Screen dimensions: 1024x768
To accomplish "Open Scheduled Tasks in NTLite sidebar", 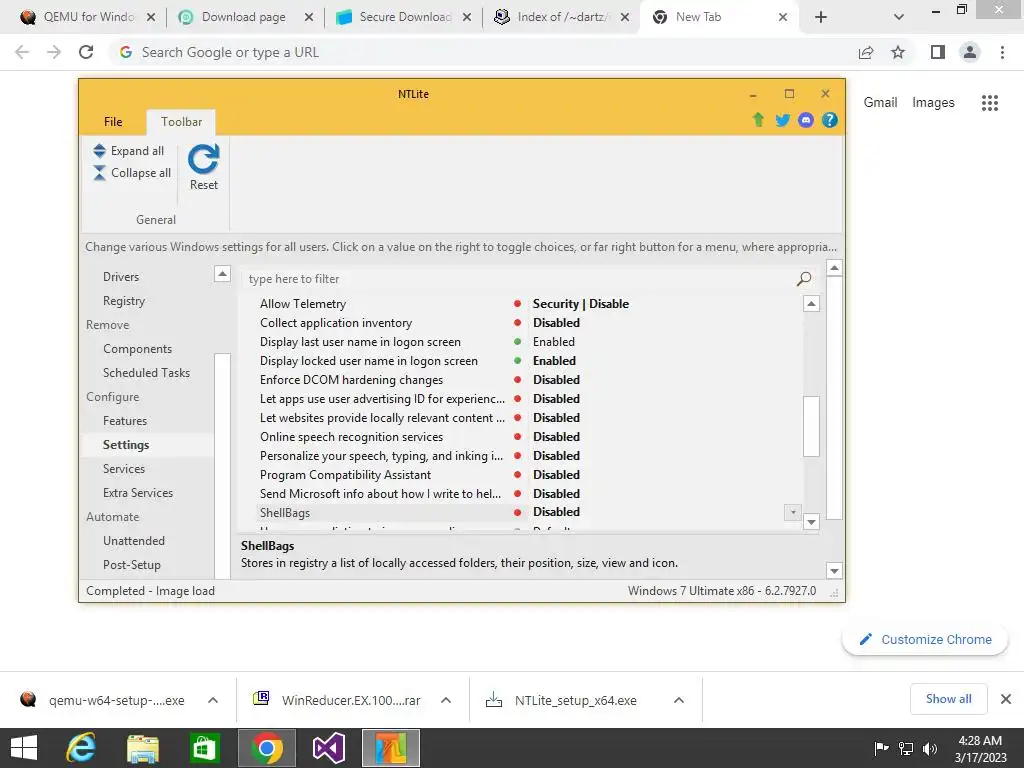I will pyautogui.click(x=146, y=373).
